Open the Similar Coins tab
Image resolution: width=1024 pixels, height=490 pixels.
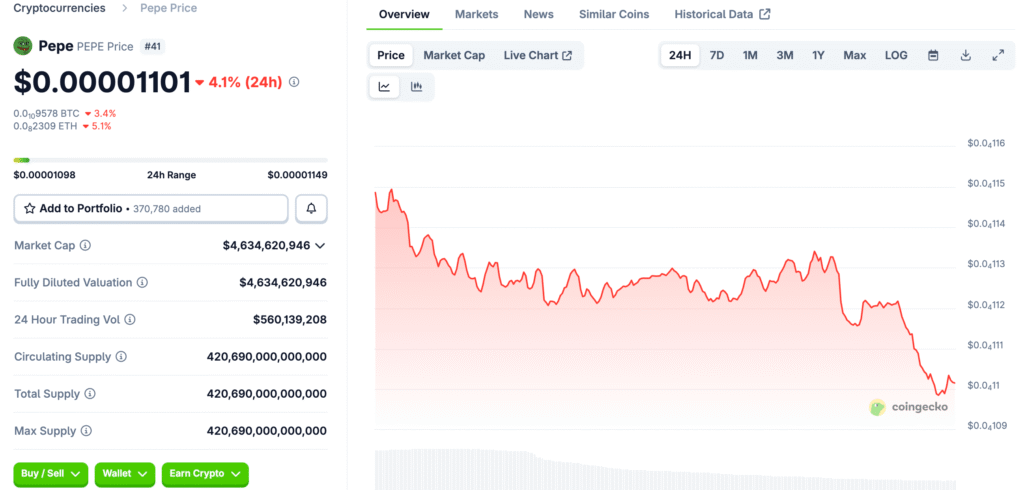[614, 14]
